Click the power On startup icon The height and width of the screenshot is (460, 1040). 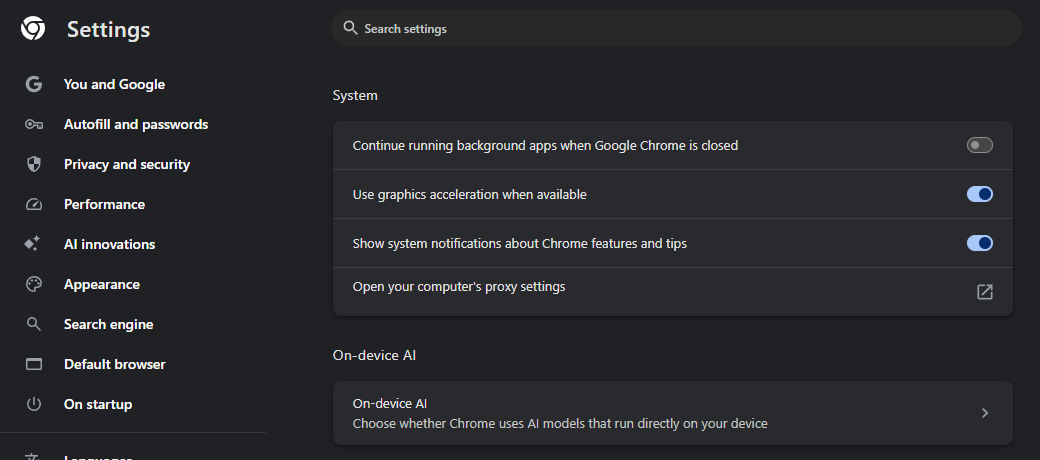click(34, 404)
